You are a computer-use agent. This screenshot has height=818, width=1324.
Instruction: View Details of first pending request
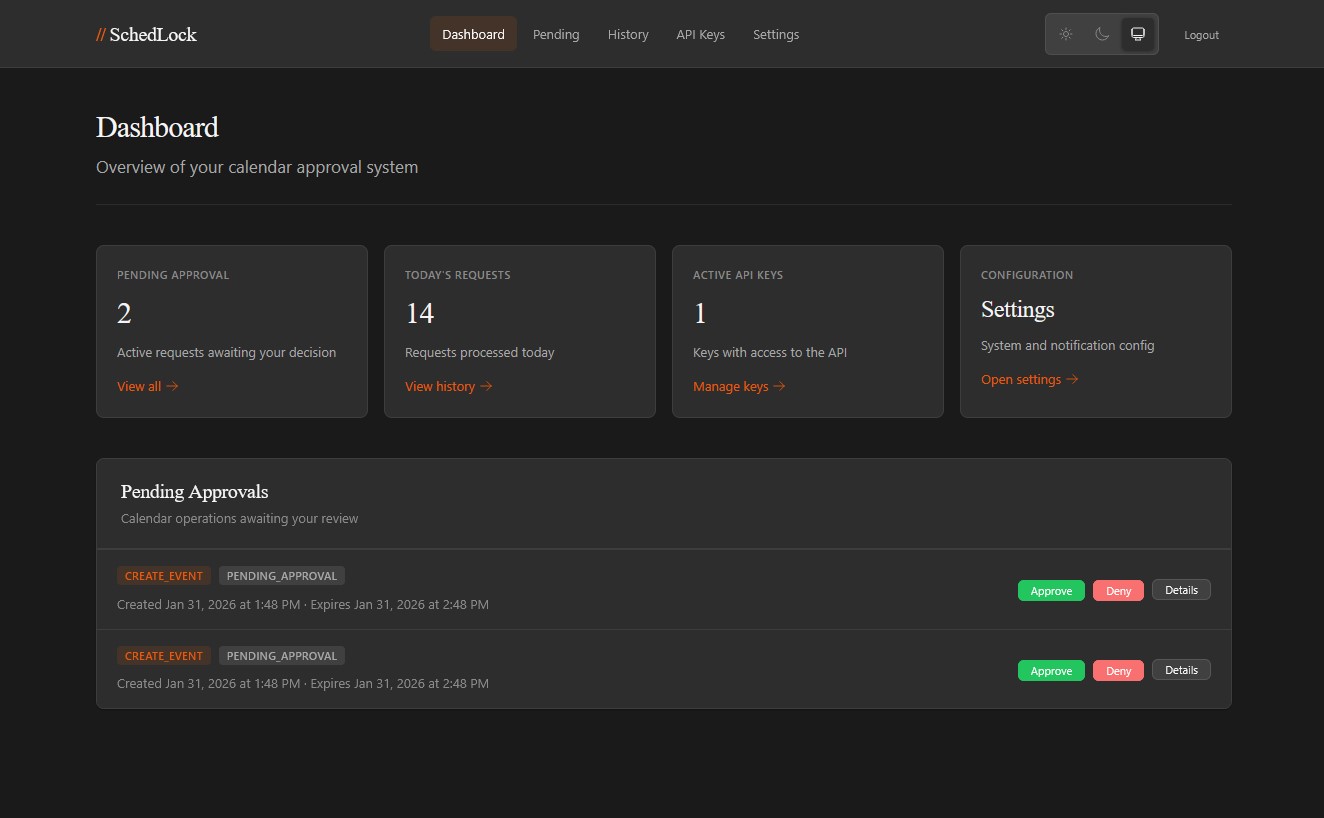click(1181, 590)
